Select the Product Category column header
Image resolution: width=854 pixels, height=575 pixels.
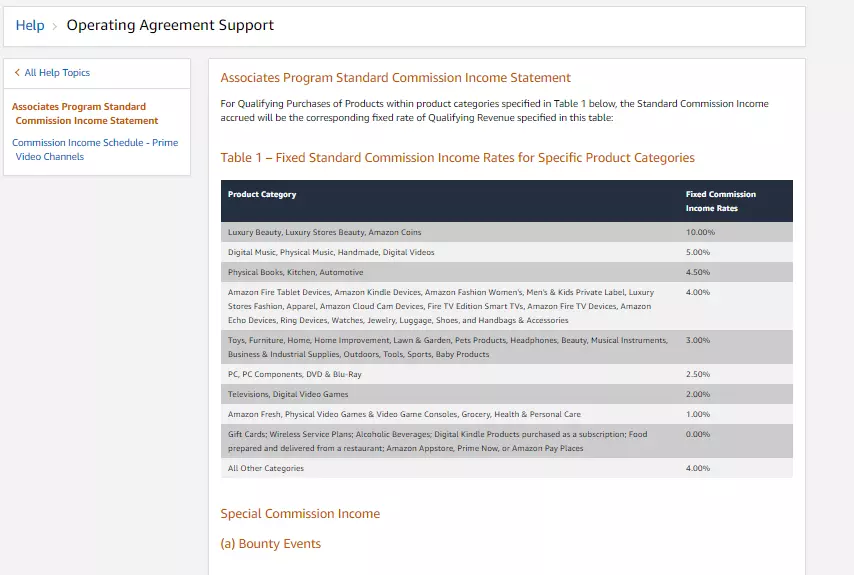click(x=262, y=194)
